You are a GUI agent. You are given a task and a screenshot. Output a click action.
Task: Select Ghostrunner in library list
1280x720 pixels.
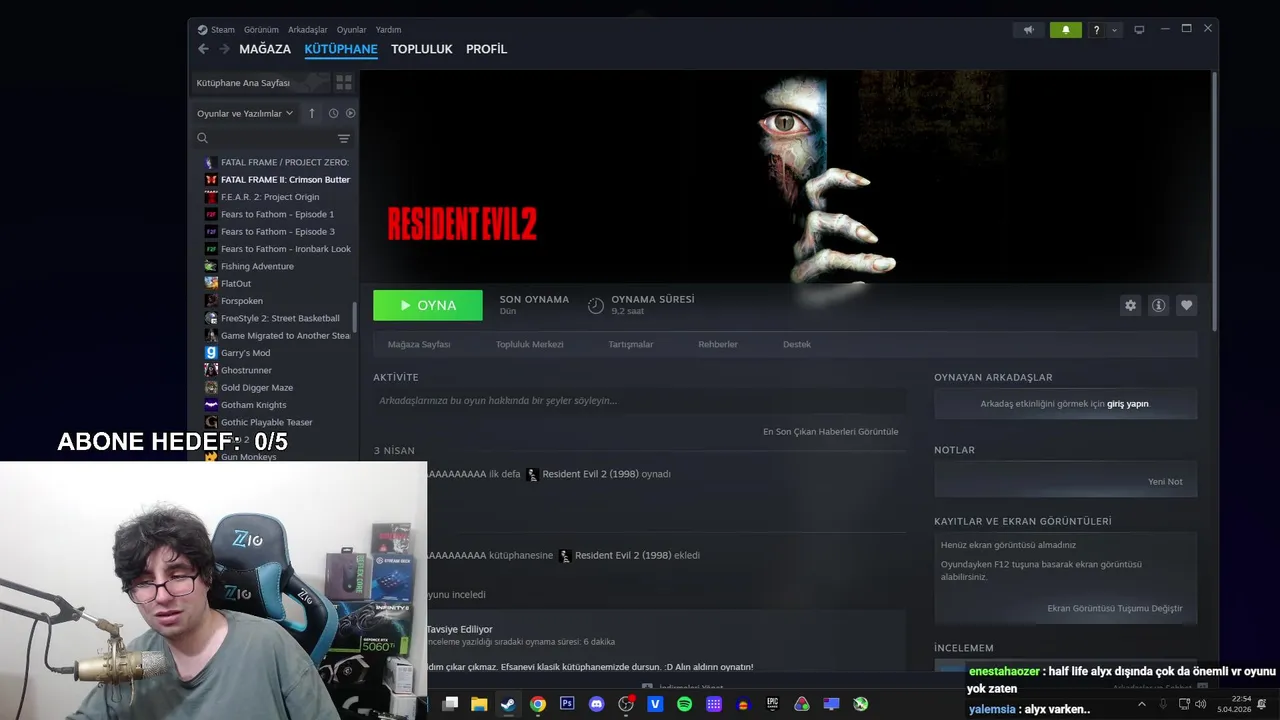[278, 370]
